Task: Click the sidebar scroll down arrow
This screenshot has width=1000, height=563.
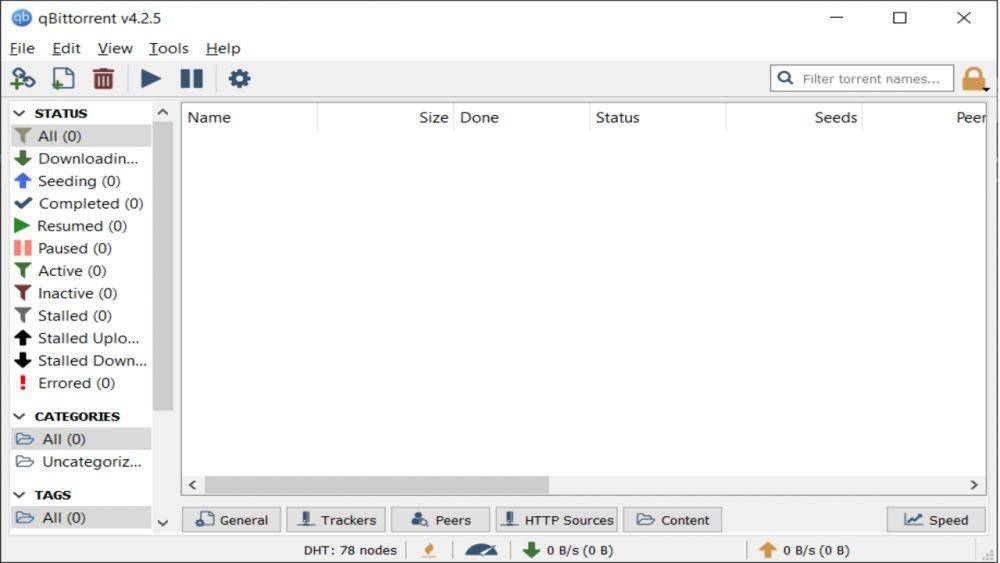Action: [163, 523]
